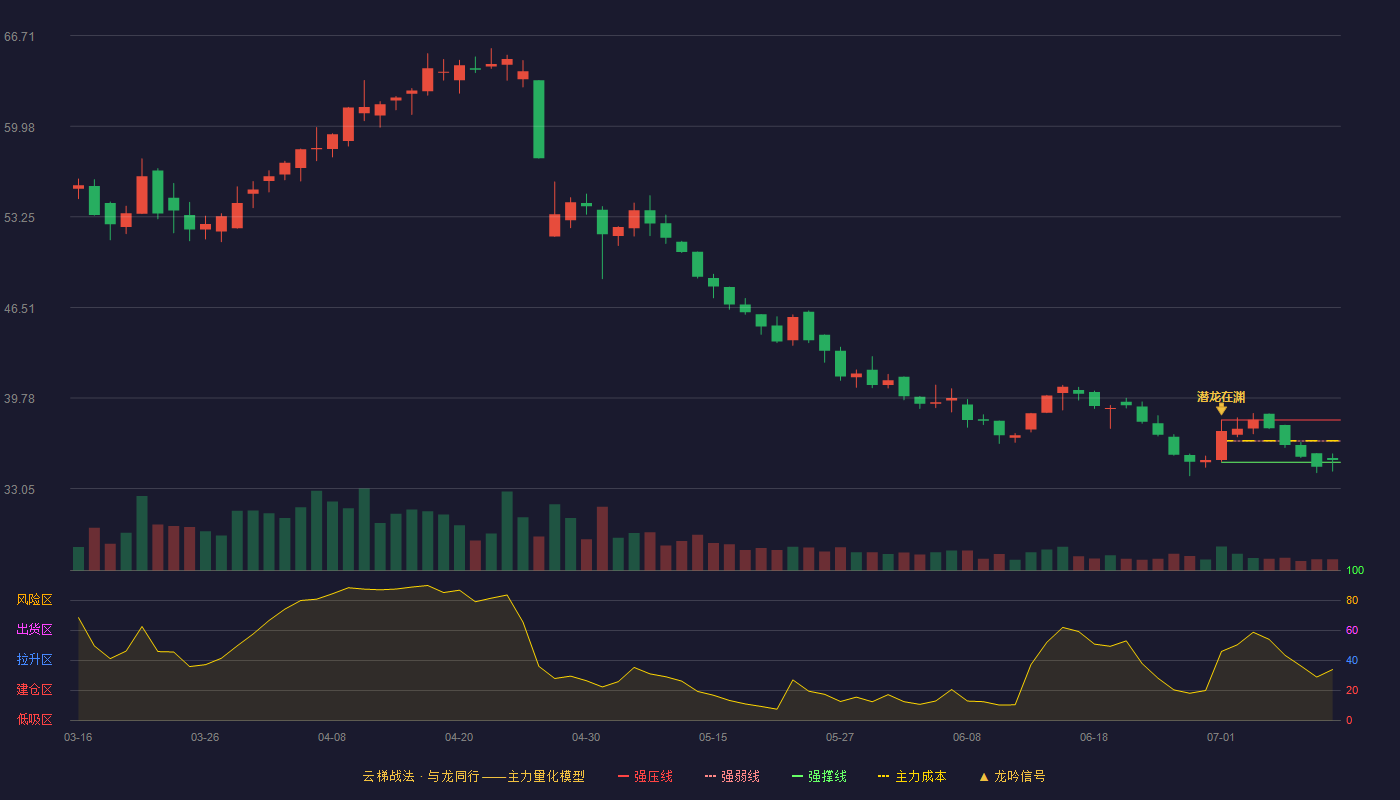Viewport: 1400px width, 800px height.
Task: Click the 风险区 zone label
Action: [x=34, y=600]
